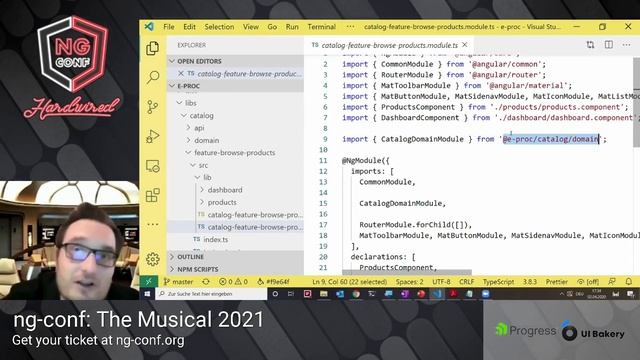
Task: Open the Run and Debug view
Action: [x=152, y=136]
